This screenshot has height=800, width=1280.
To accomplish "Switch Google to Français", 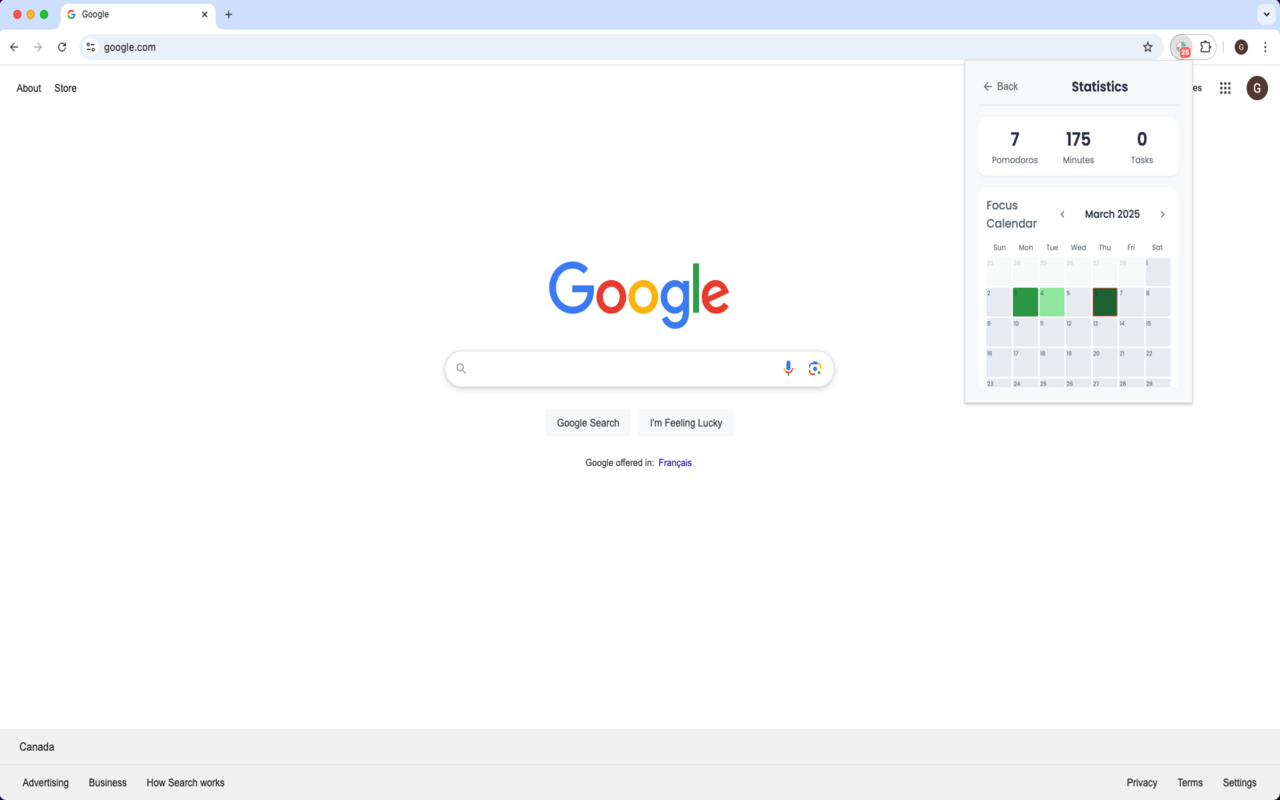I will click(x=674, y=462).
